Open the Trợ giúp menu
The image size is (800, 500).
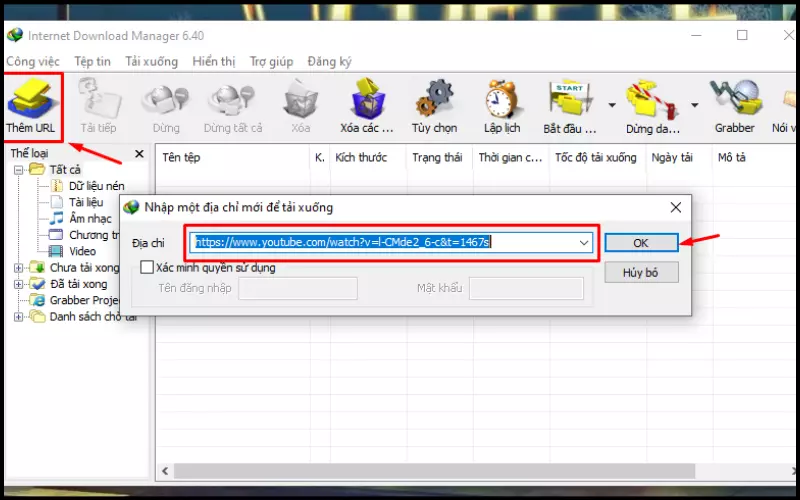[x=271, y=62]
